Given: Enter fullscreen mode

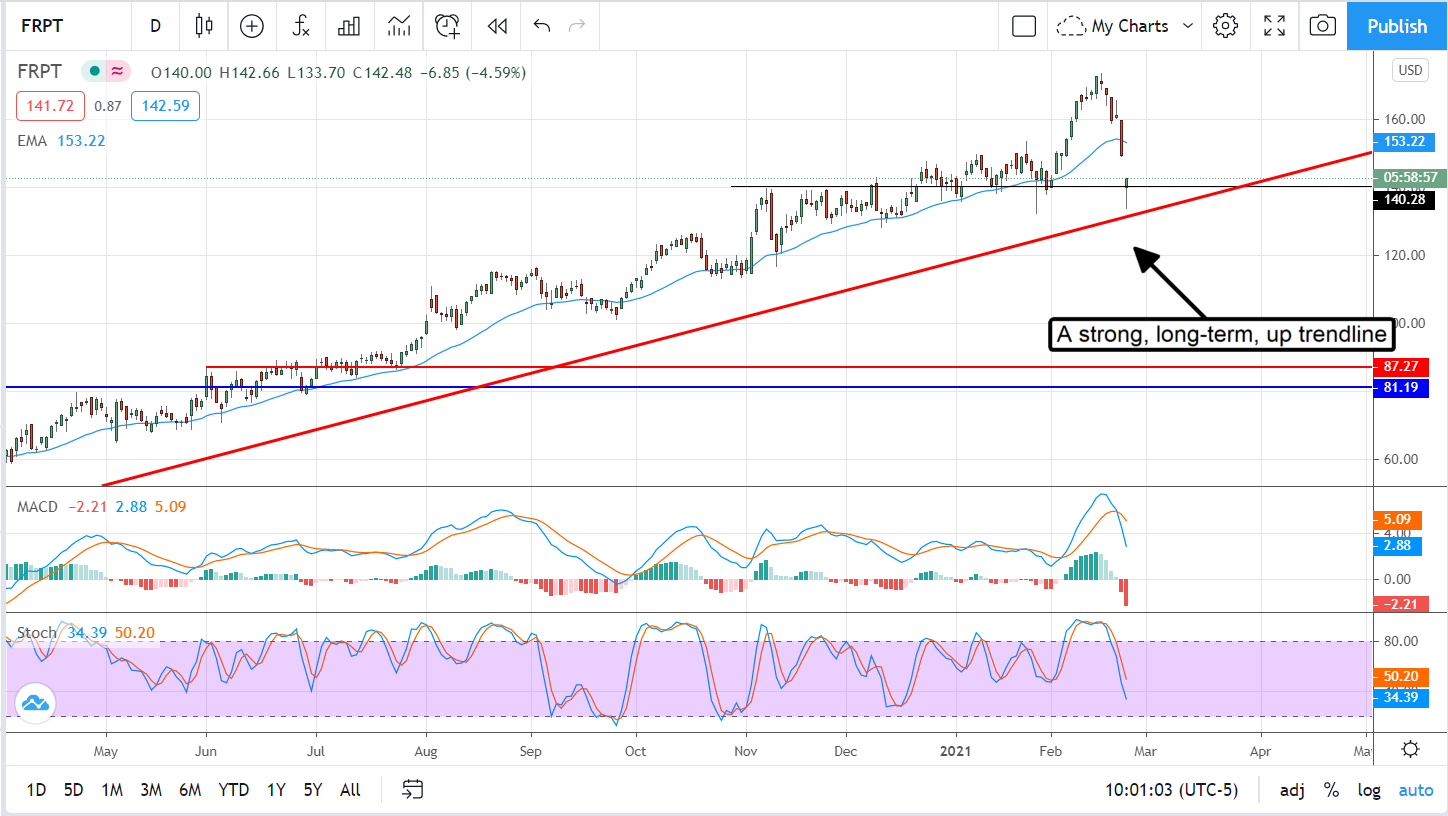Looking at the screenshot, I should [1274, 26].
